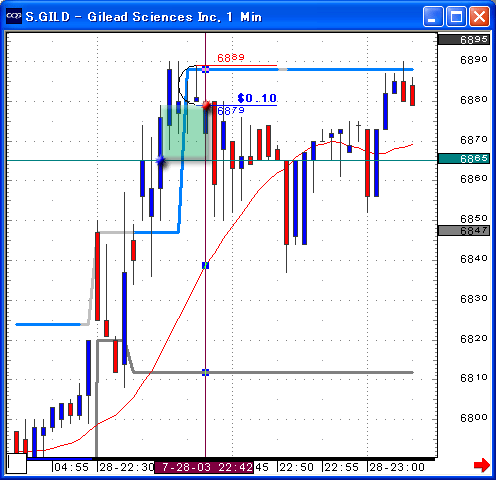Image resolution: width=496 pixels, height=480 pixels.
Task: Click the blue star entry marker at 6865
Action: click(161, 161)
